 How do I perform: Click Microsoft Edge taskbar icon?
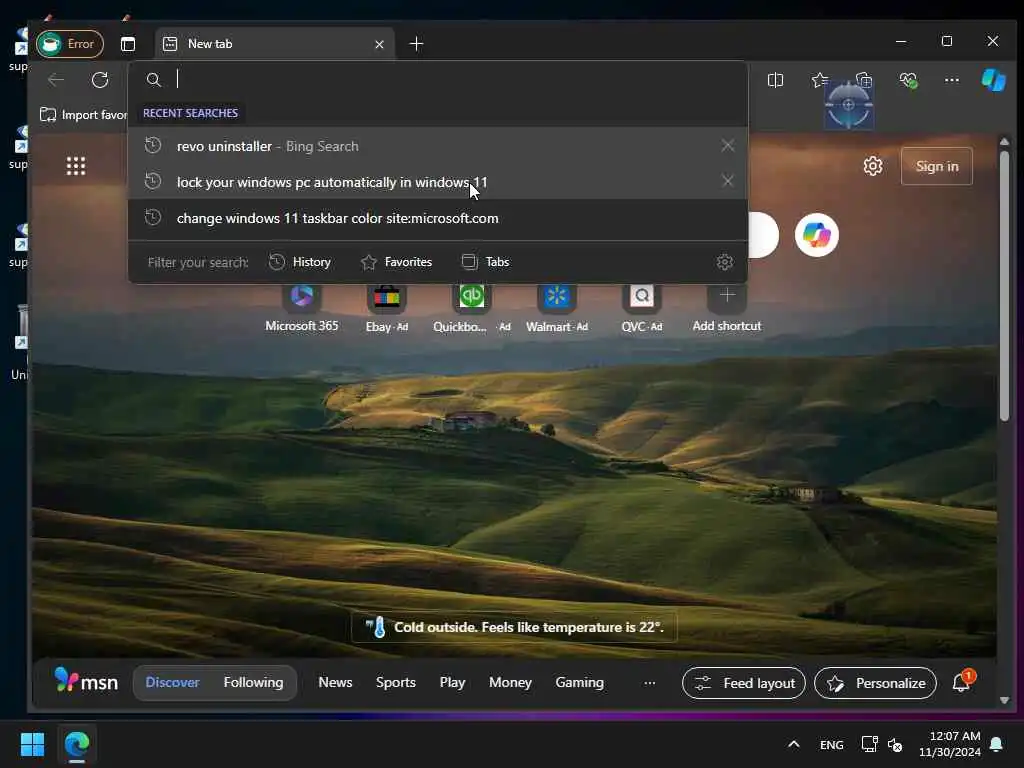coord(77,744)
